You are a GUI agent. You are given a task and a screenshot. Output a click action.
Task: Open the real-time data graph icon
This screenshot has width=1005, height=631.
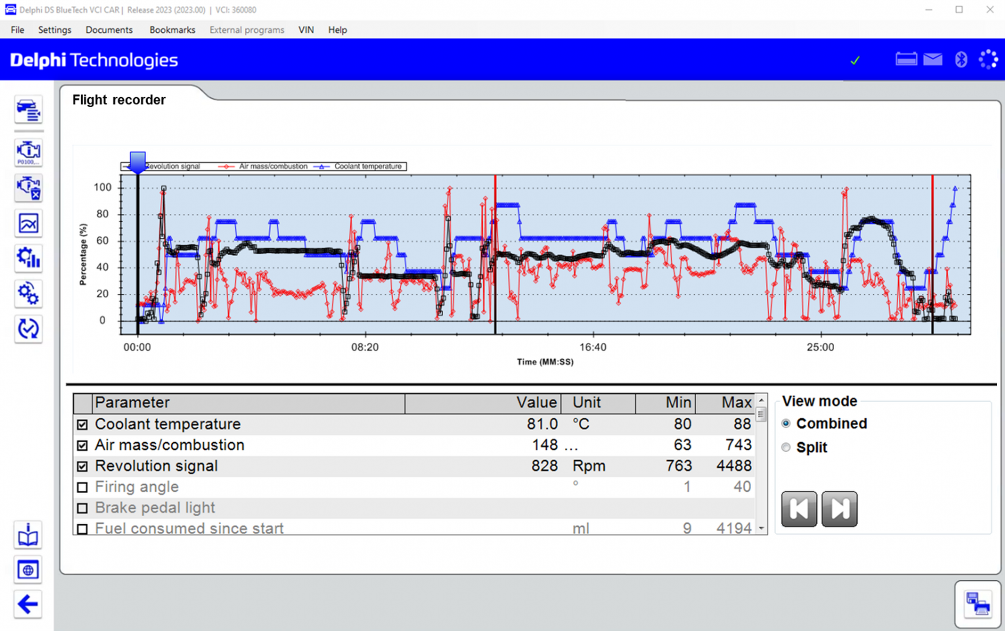click(x=28, y=224)
